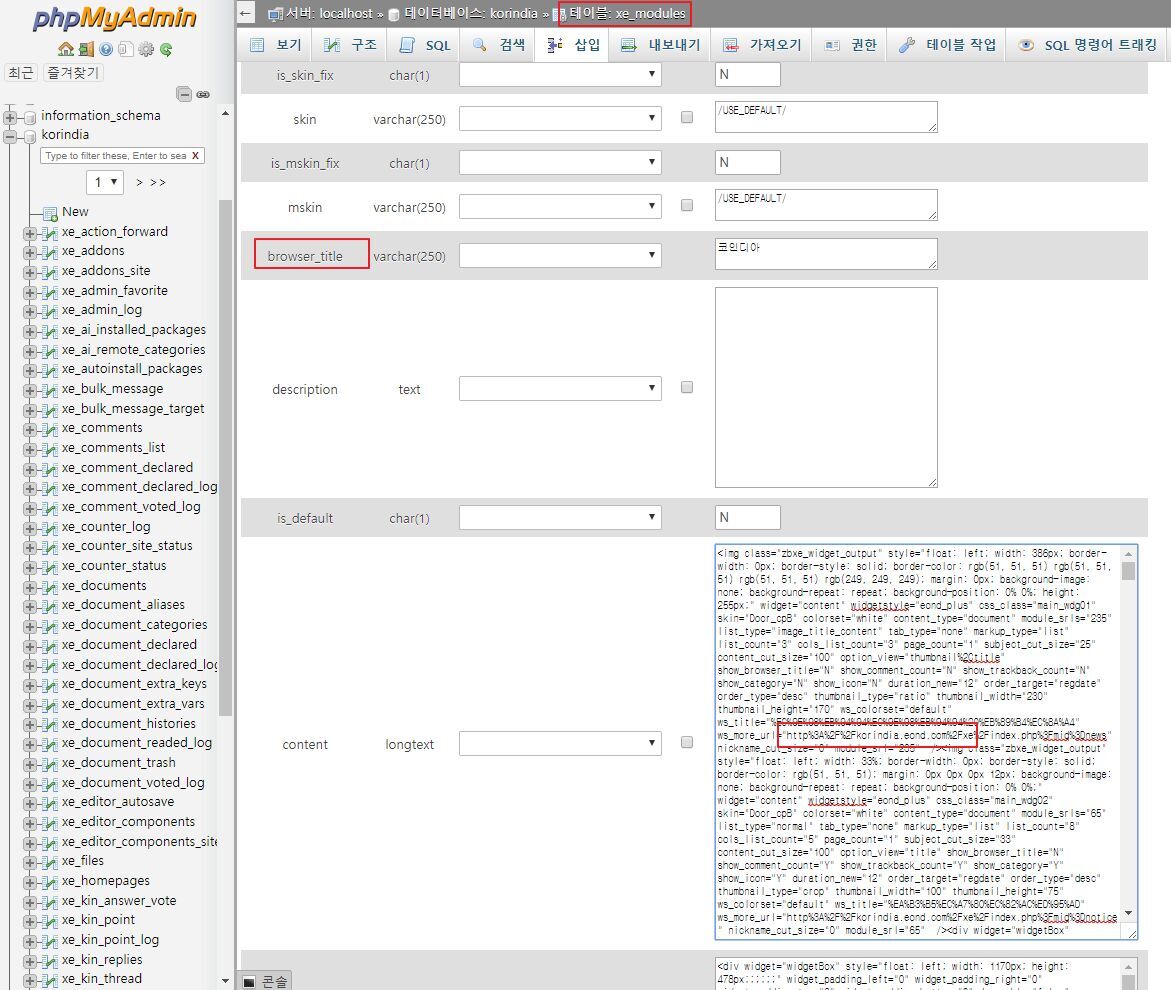Tick the Null checkbox in the skin row
1171x990 pixels.
point(687,117)
